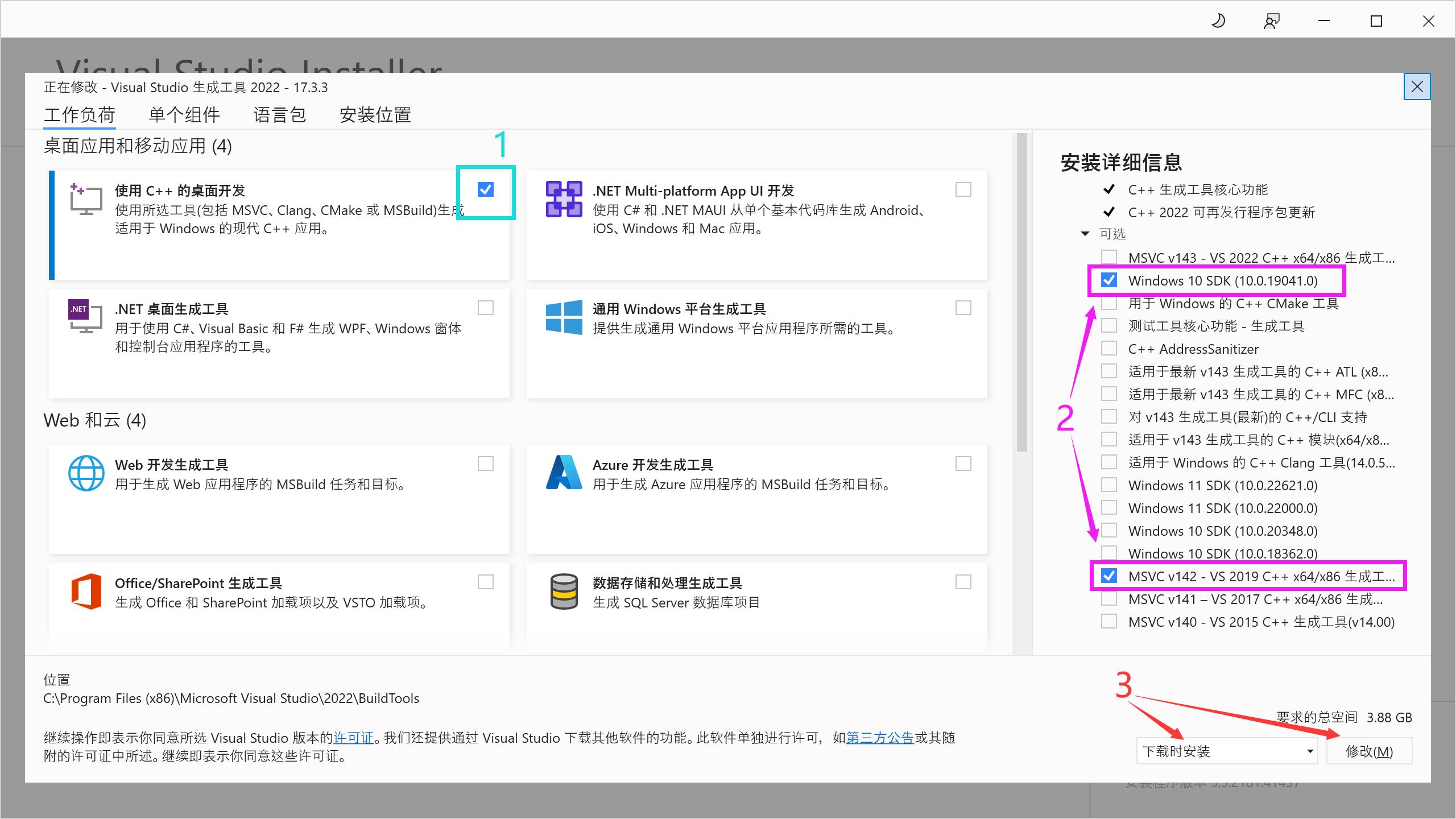Enable Windows 10 SDK (10.0.18362.0)
The height and width of the screenshot is (819, 1456).
(1109, 553)
